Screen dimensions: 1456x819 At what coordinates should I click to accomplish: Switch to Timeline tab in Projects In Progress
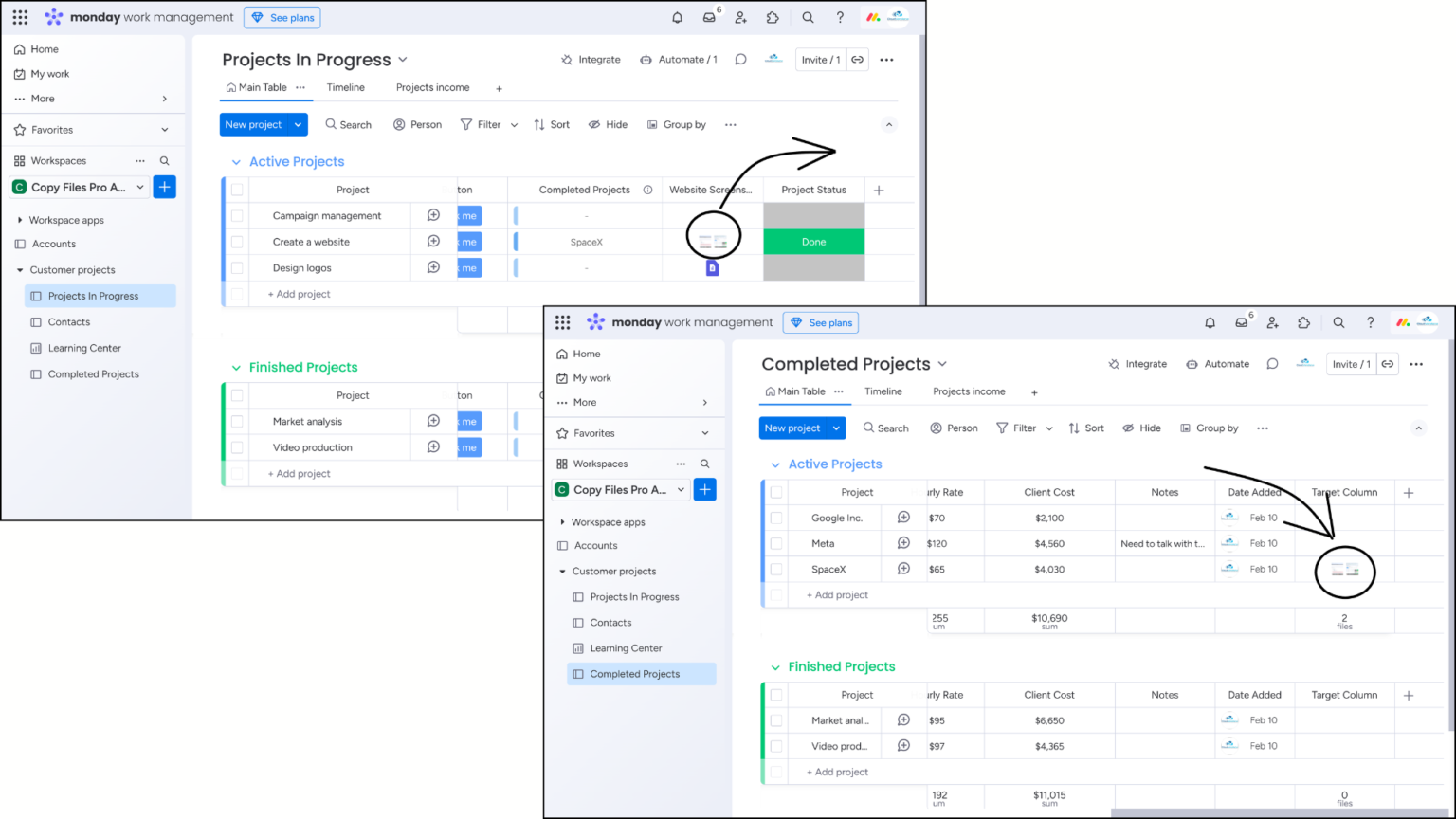[x=346, y=87]
